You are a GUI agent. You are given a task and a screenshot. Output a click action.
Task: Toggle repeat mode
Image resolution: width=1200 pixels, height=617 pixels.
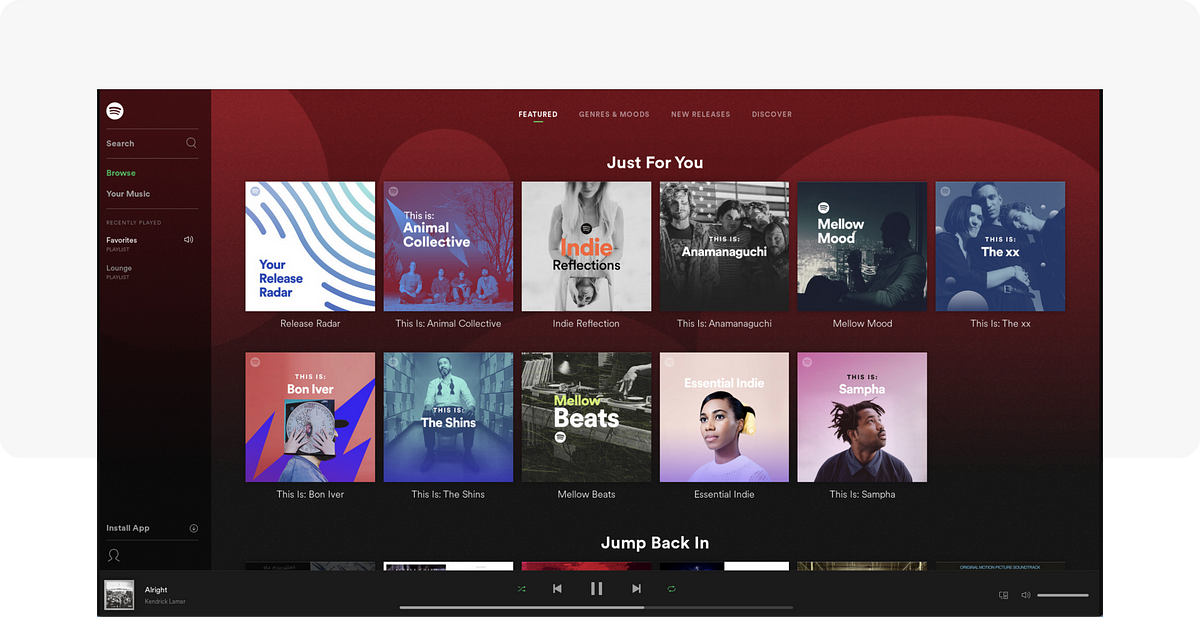[671, 589]
